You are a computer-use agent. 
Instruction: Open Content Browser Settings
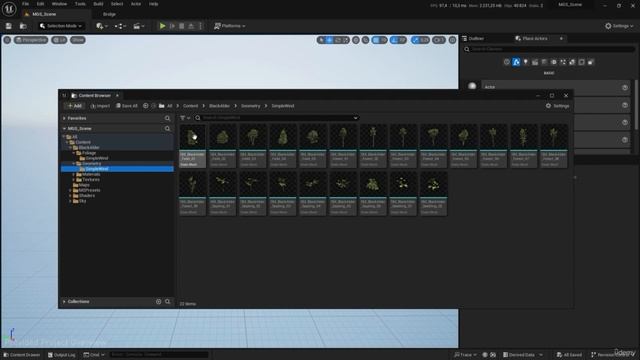(558, 106)
